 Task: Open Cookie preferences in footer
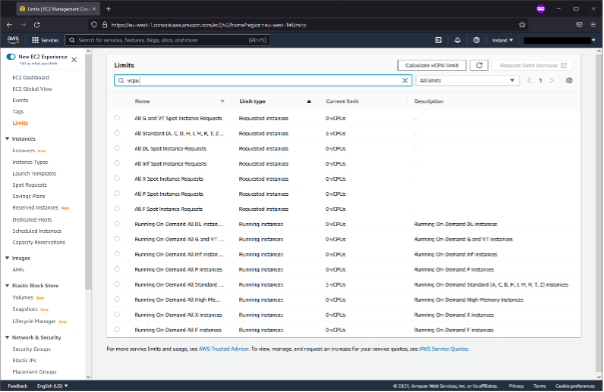pos(575,386)
